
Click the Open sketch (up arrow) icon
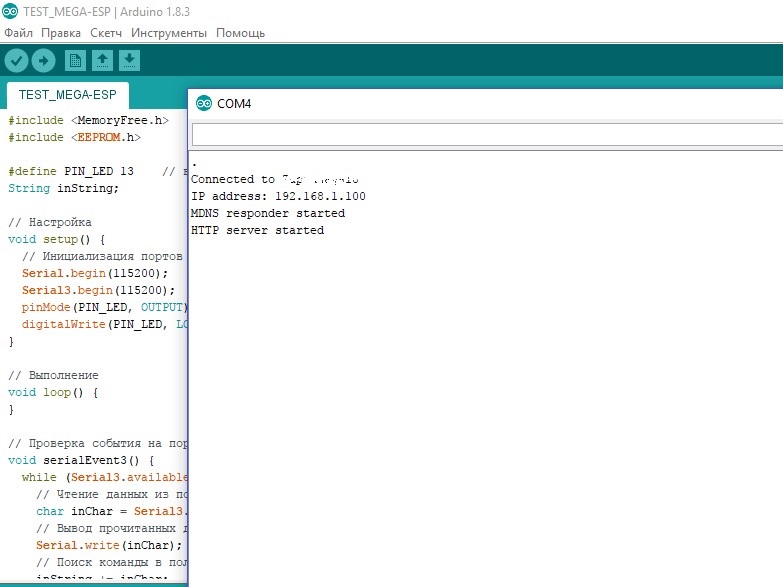(x=102, y=61)
